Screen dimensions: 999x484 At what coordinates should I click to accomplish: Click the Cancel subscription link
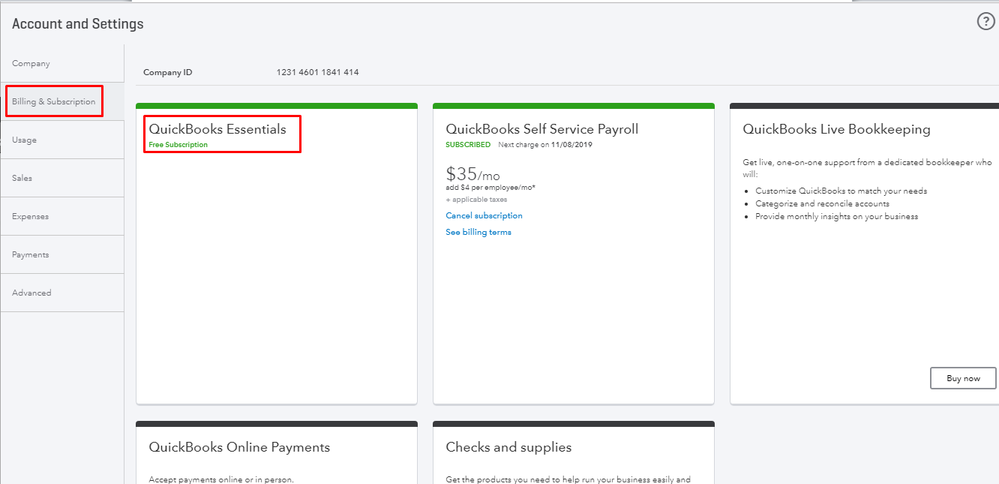[x=484, y=216]
